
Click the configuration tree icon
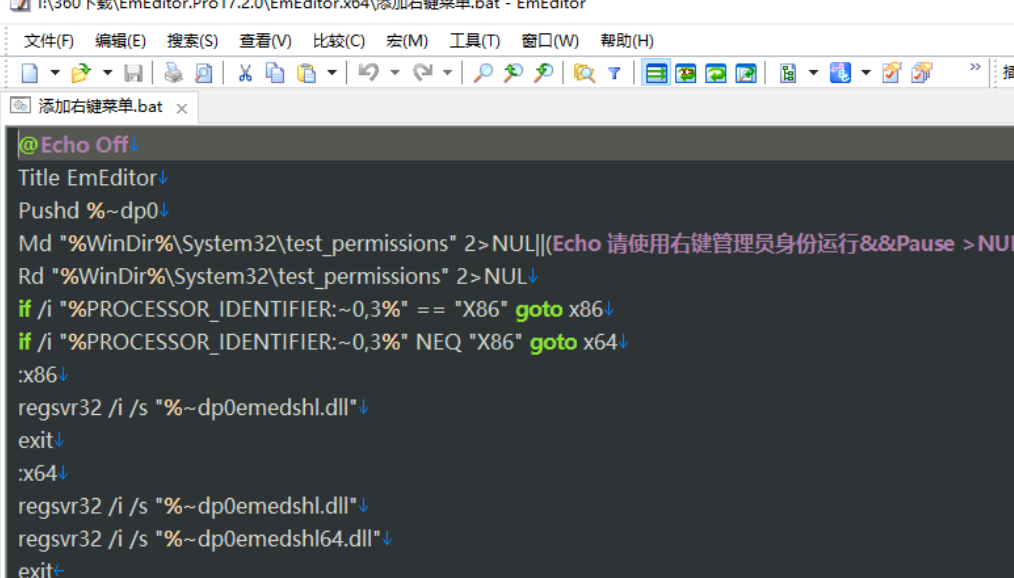[x=788, y=73]
